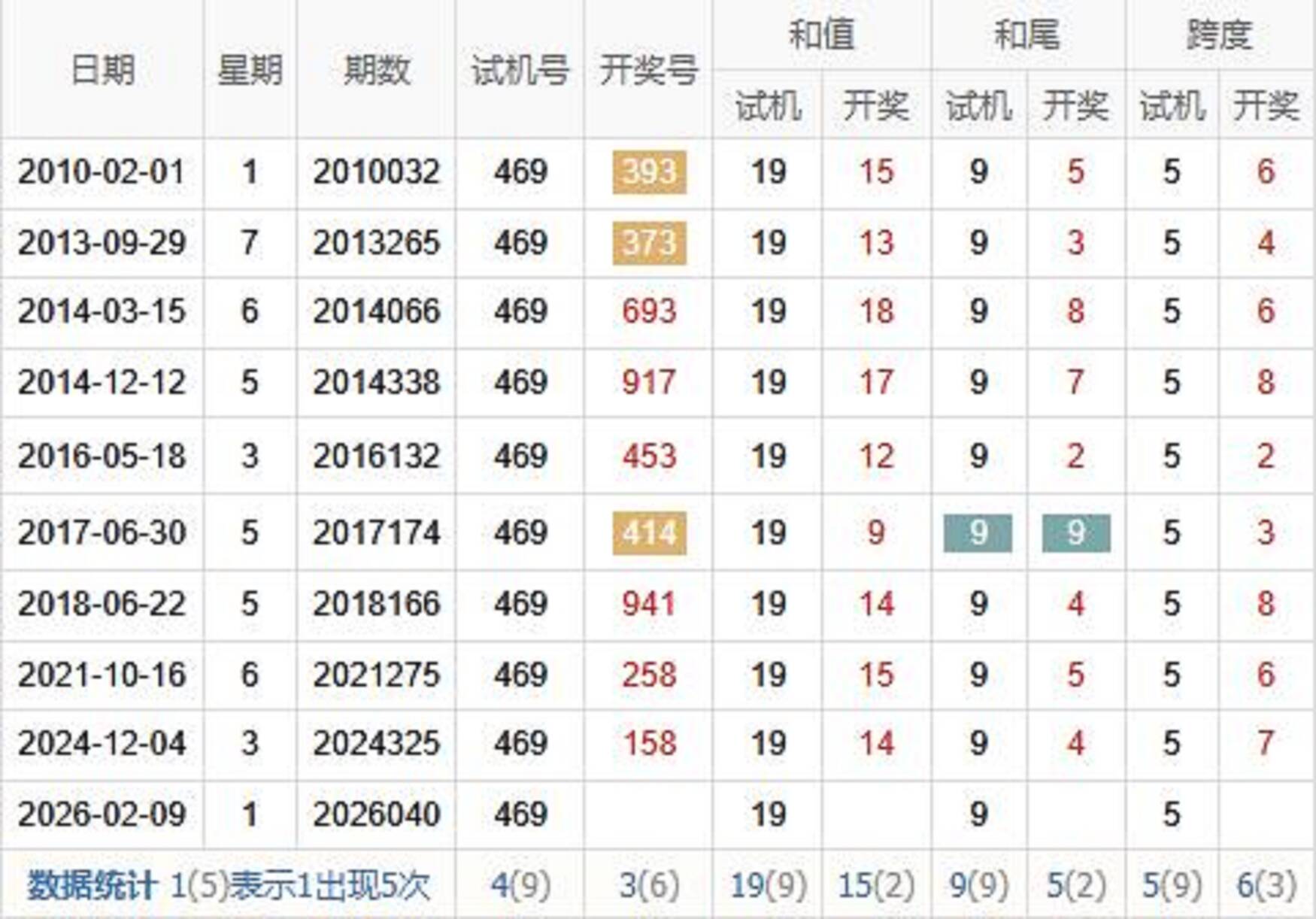Click the 数据统计 link at bottom
The height and width of the screenshot is (919, 1316).
(x=92, y=885)
